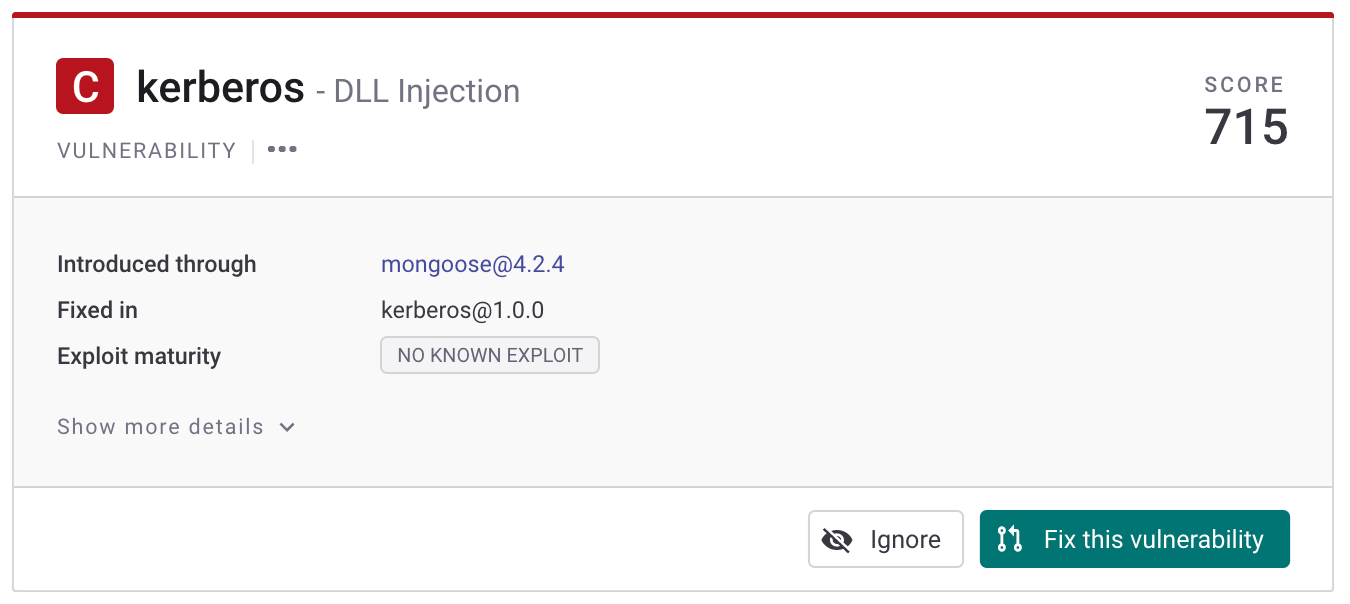This screenshot has width=1350, height=604.
Task: Click the DLL Injection vulnerability name
Action: [427, 91]
